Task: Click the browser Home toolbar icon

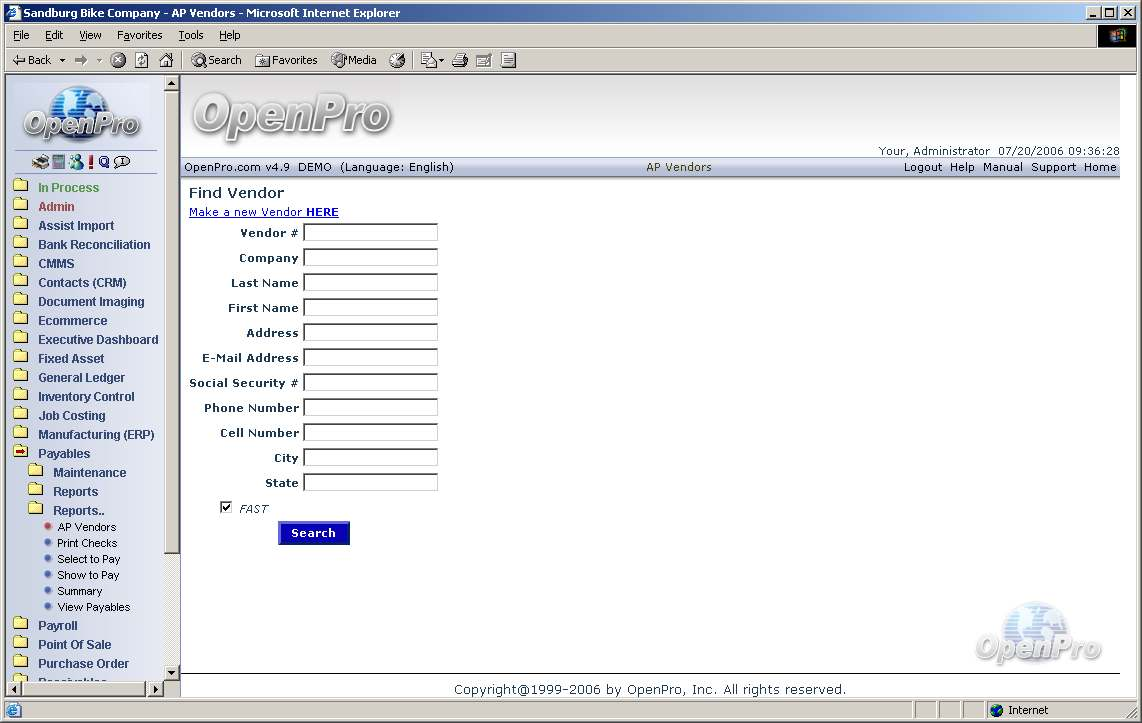Action: pos(166,60)
